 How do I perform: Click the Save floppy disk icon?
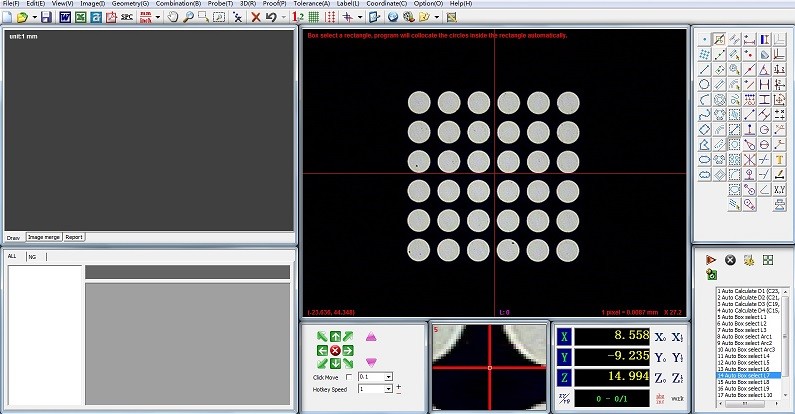pyautogui.click(x=46, y=17)
